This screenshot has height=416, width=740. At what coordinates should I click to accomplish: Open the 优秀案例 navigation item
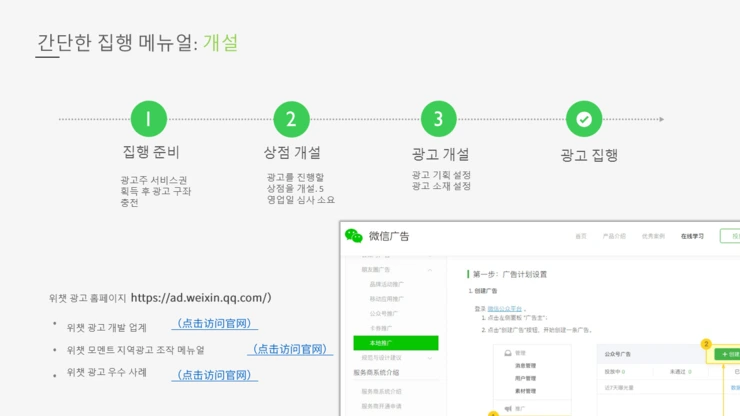click(x=653, y=236)
